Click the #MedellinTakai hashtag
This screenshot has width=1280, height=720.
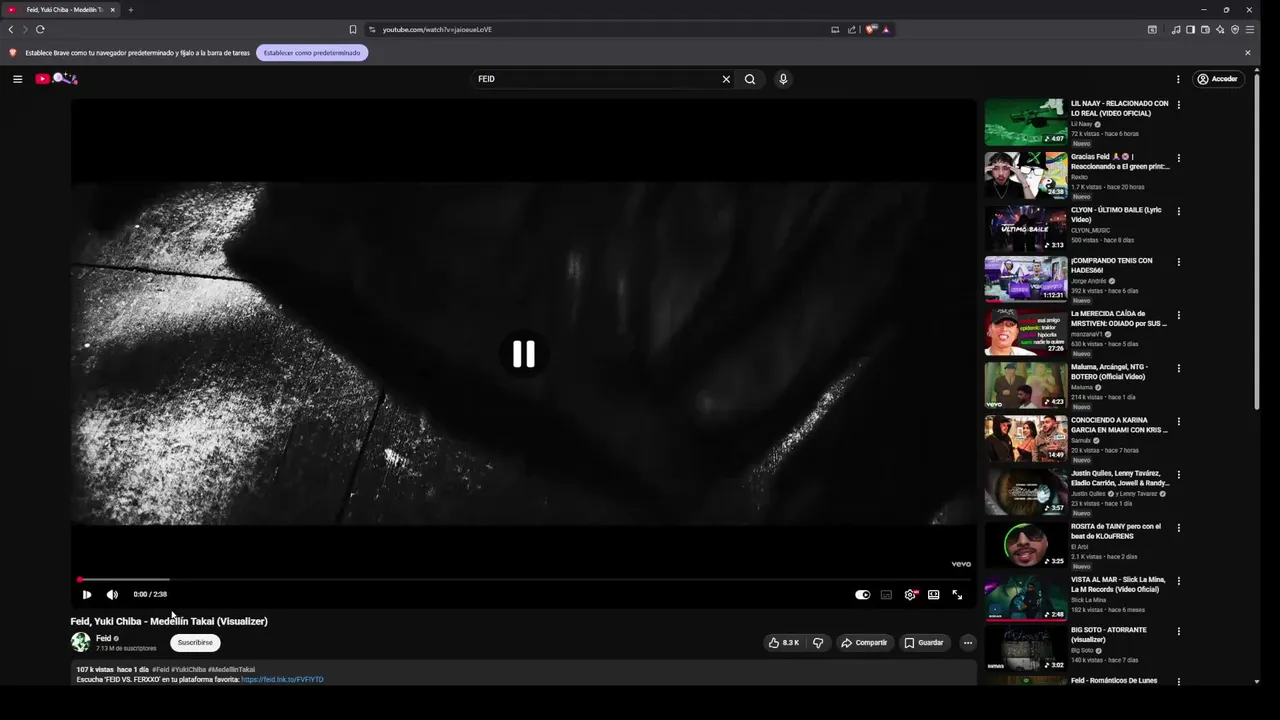[x=231, y=670]
